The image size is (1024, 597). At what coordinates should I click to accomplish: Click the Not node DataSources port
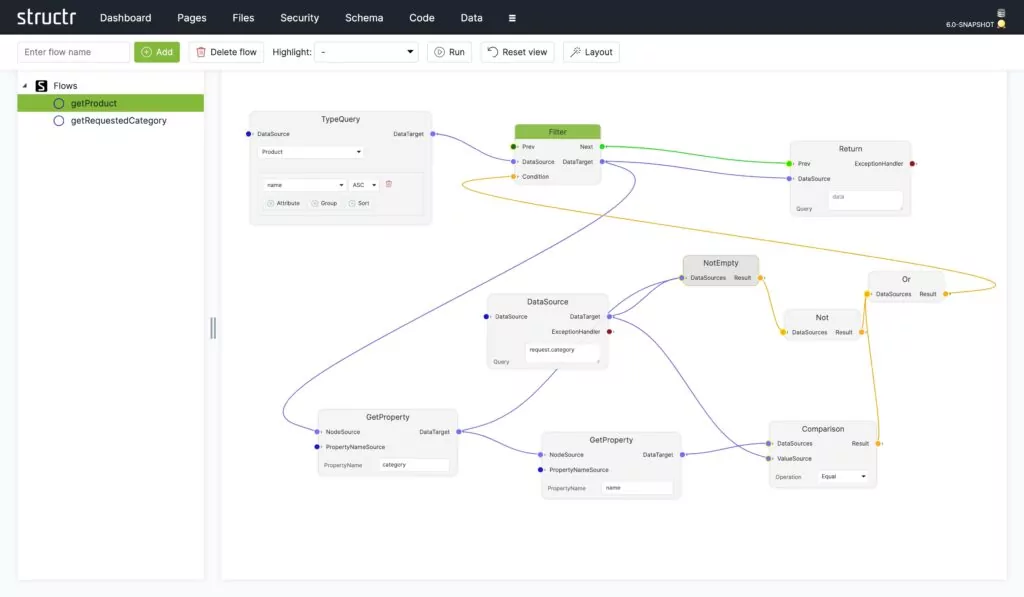tap(783, 332)
